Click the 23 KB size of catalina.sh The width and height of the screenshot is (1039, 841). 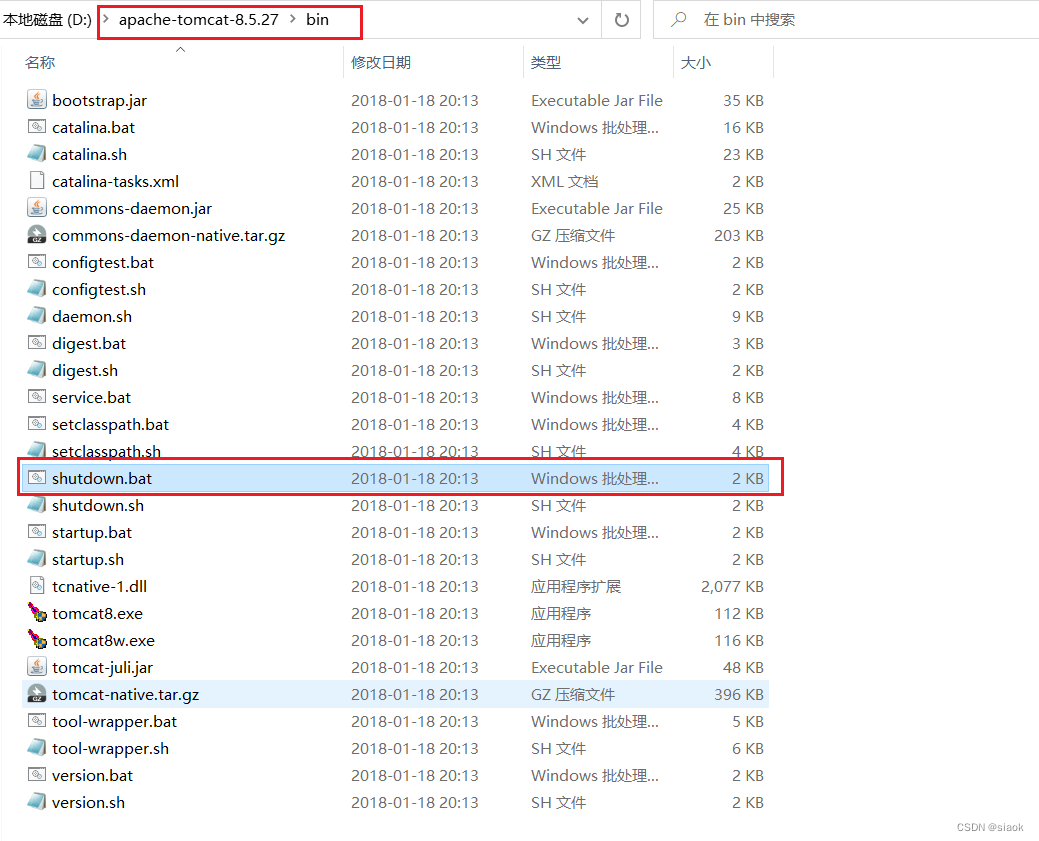(x=743, y=154)
